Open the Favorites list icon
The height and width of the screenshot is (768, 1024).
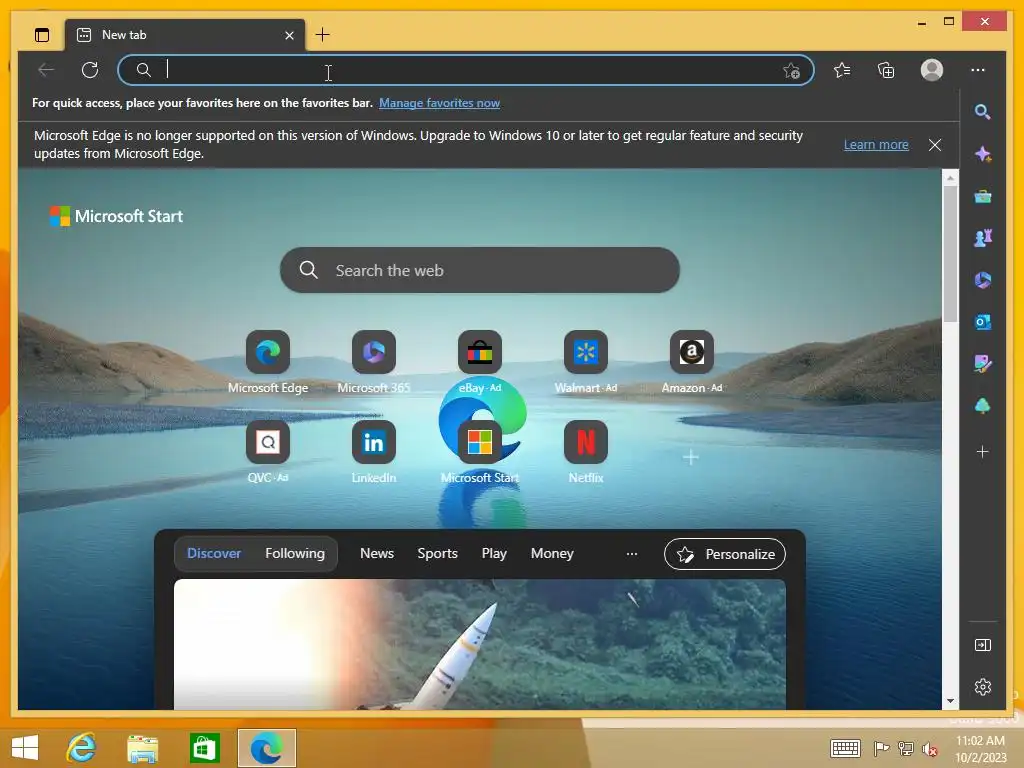pos(842,70)
